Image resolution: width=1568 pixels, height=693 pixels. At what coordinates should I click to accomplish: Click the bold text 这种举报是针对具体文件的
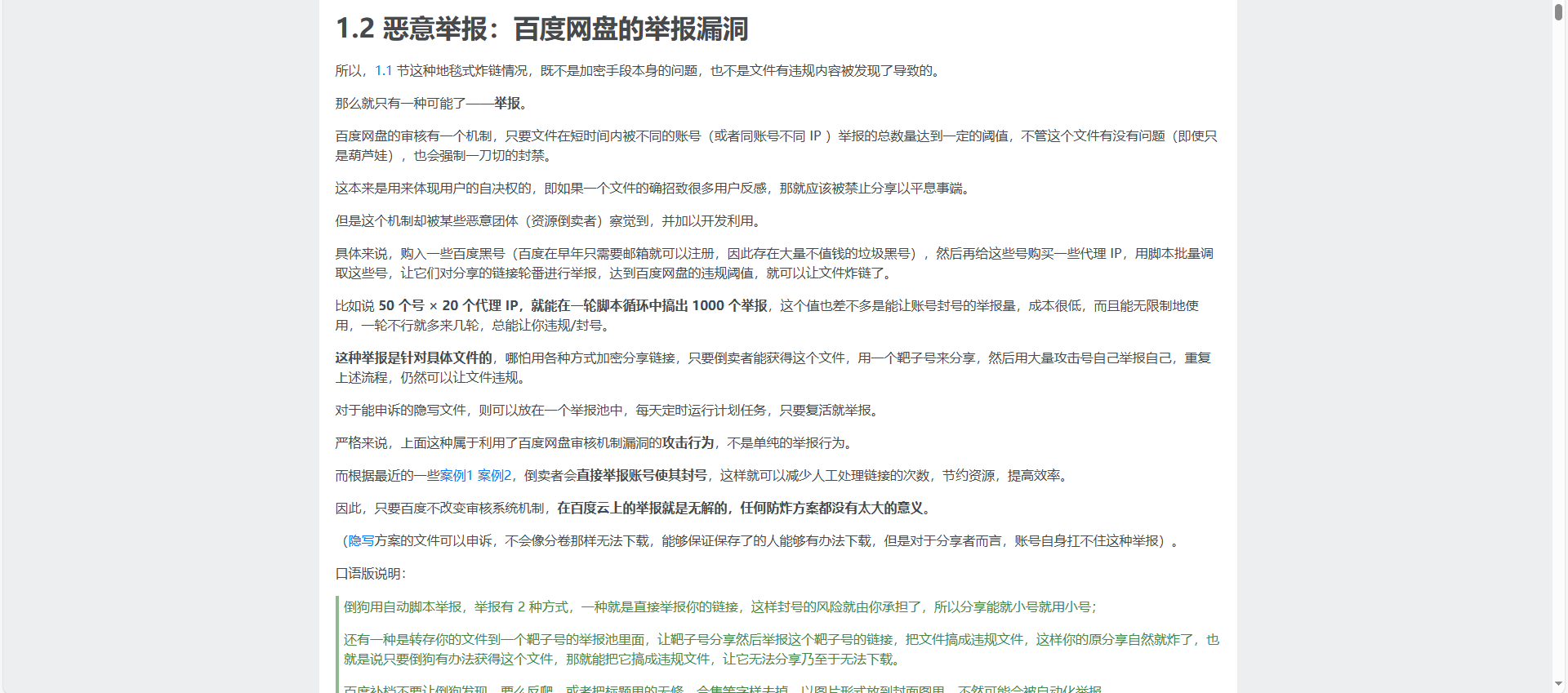[414, 358]
